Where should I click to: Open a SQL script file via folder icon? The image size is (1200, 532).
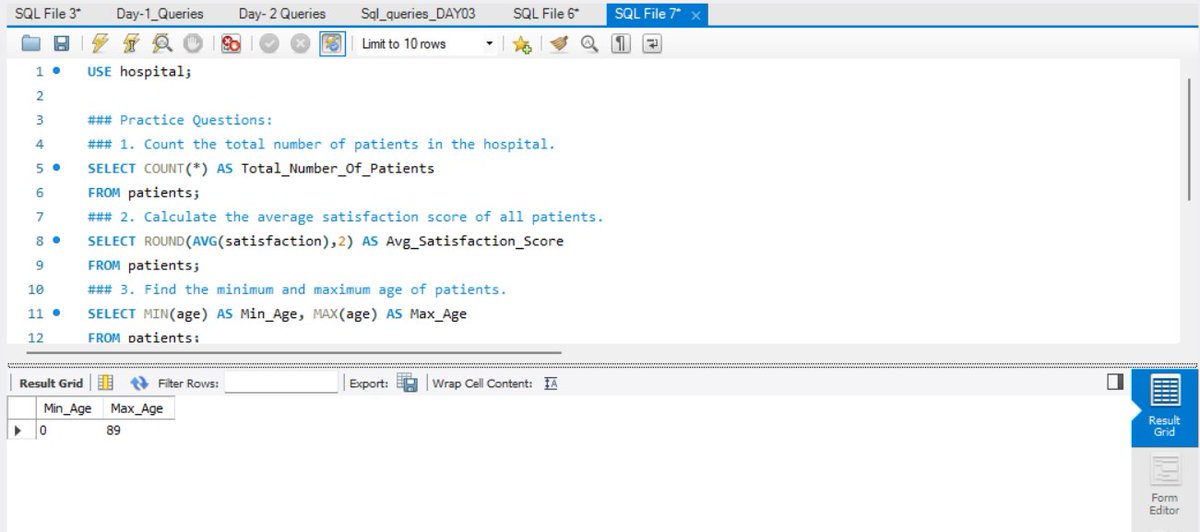click(x=32, y=44)
